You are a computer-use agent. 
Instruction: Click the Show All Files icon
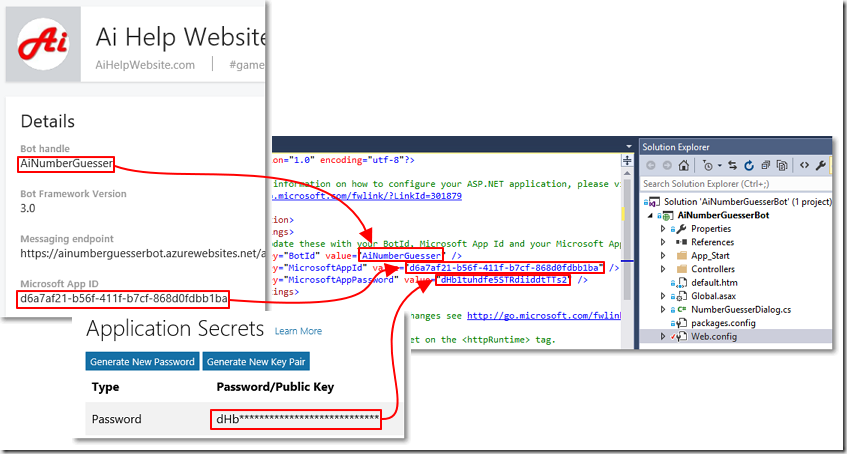click(782, 165)
